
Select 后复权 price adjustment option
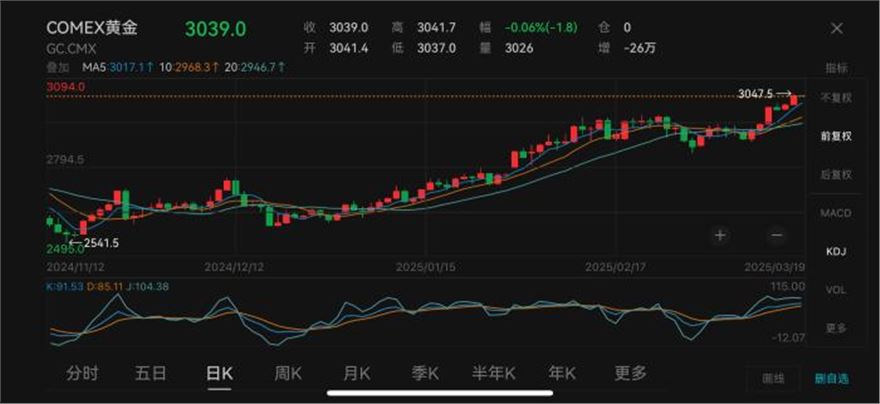click(x=835, y=175)
